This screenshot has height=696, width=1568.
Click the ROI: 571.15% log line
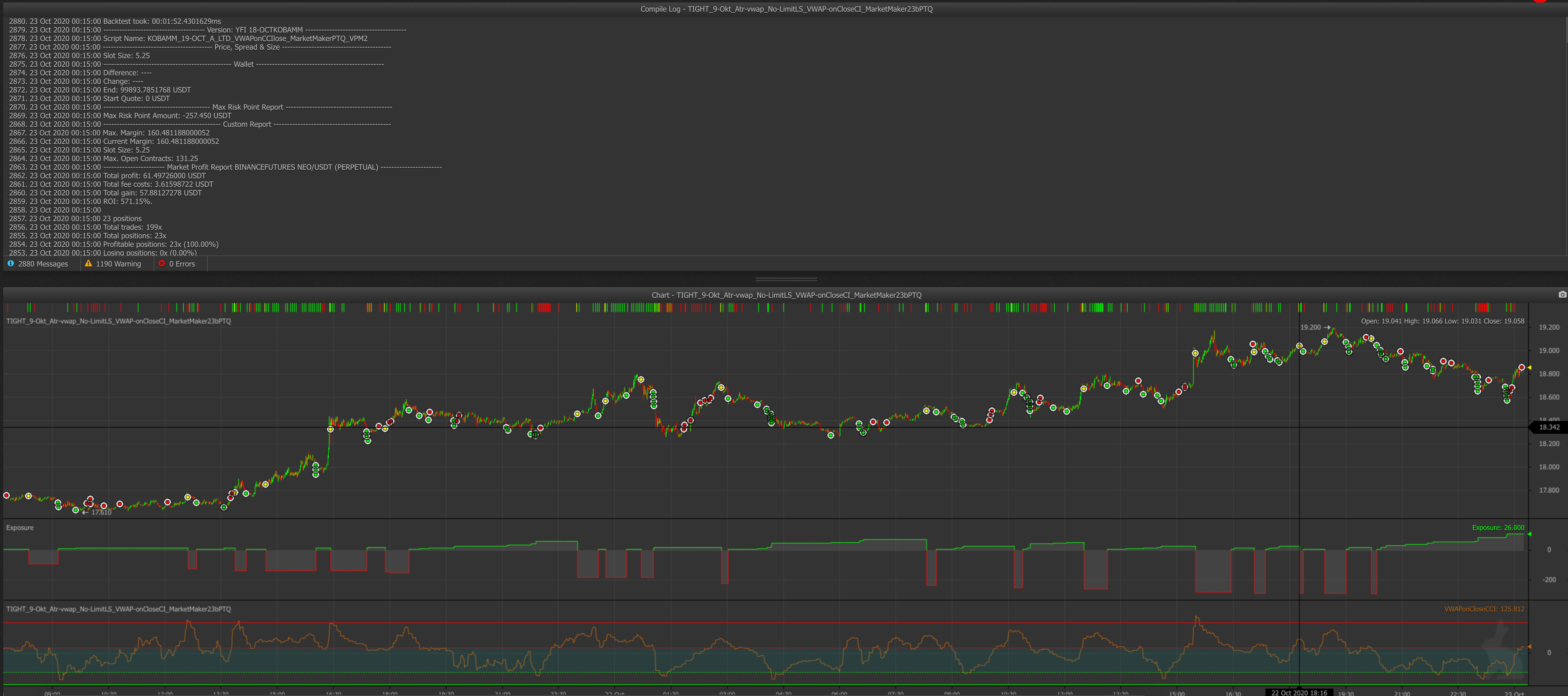[80, 202]
